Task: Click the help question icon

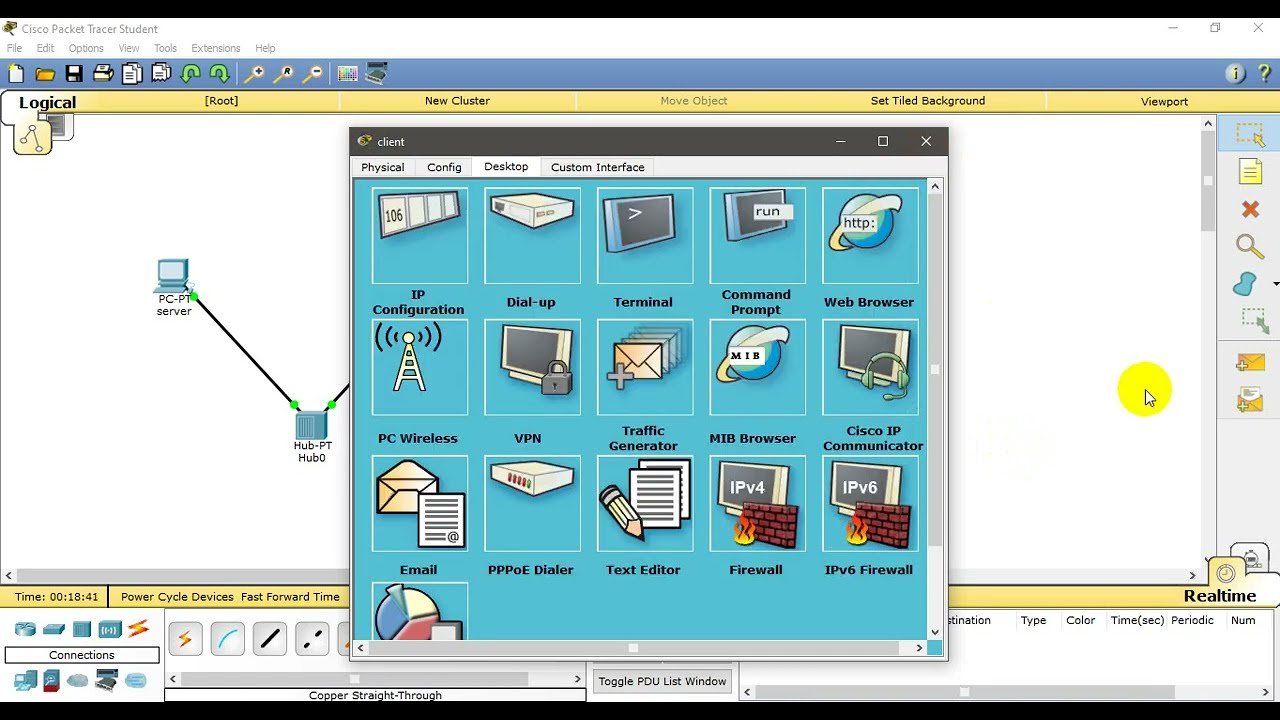Action: click(1265, 73)
